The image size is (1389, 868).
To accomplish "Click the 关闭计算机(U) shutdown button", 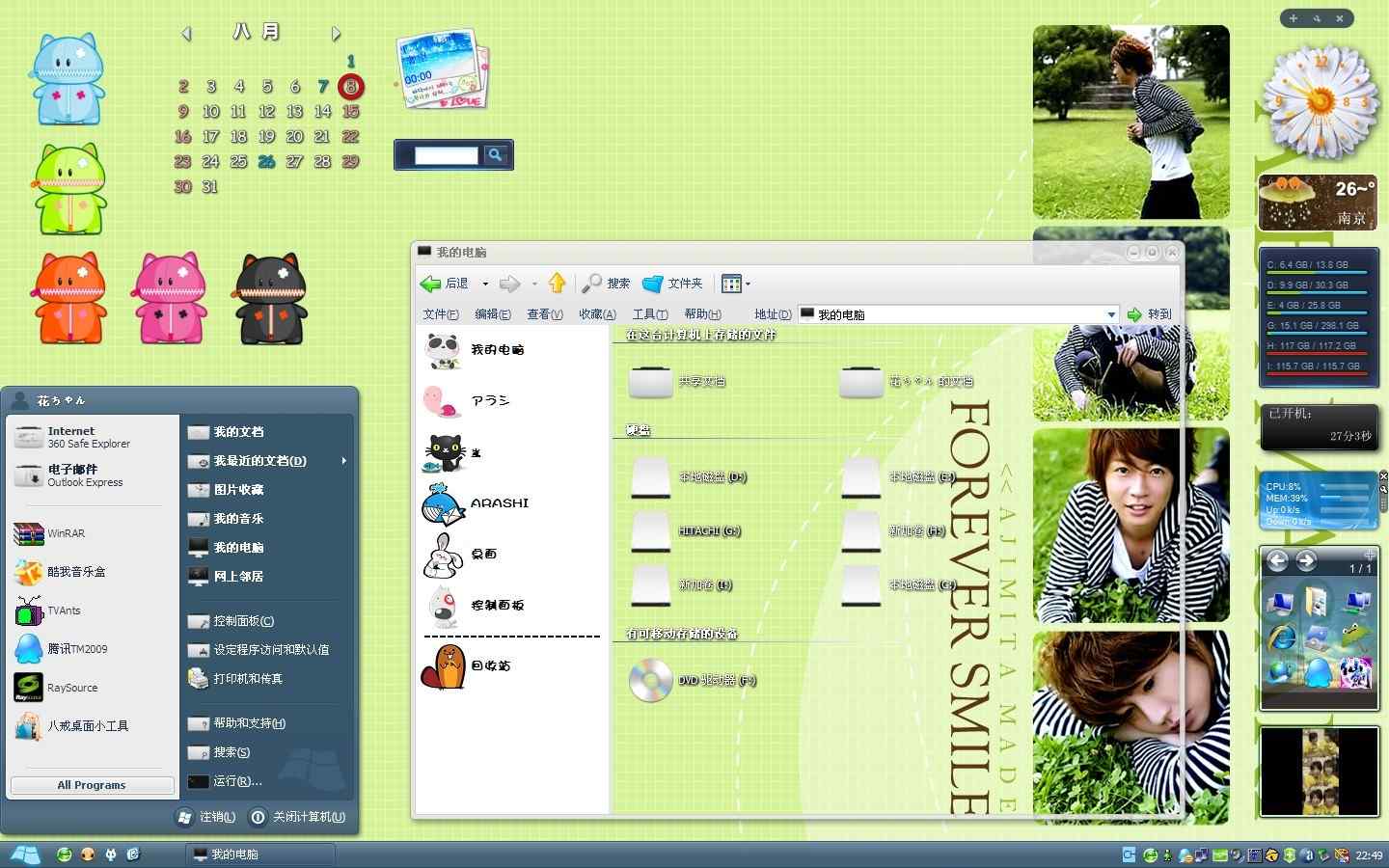I will click(x=298, y=817).
